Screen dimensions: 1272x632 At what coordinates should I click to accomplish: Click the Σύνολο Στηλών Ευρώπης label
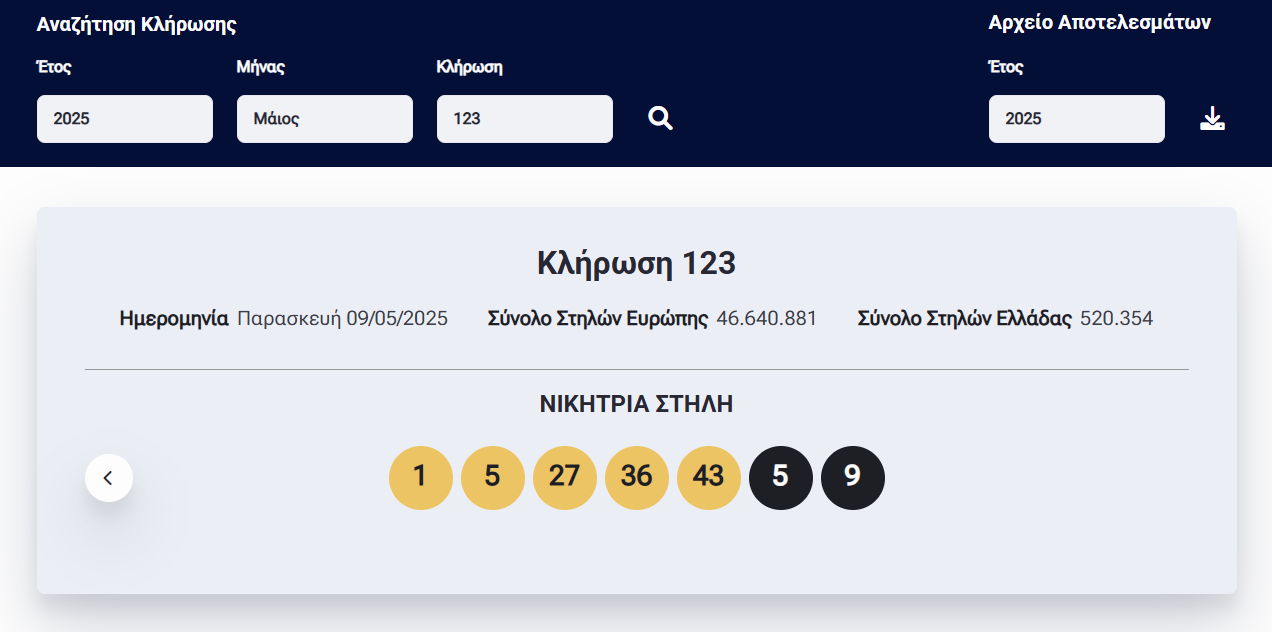click(x=598, y=319)
